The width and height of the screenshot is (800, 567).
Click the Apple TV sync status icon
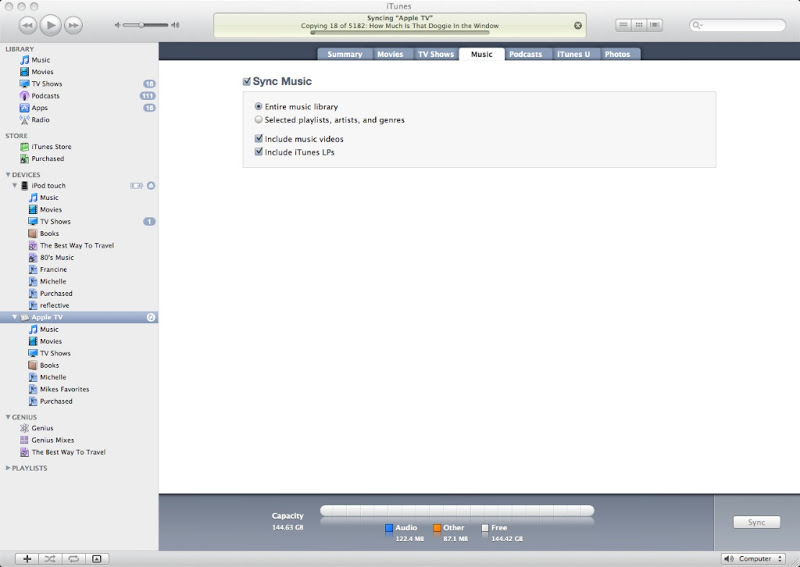151,317
